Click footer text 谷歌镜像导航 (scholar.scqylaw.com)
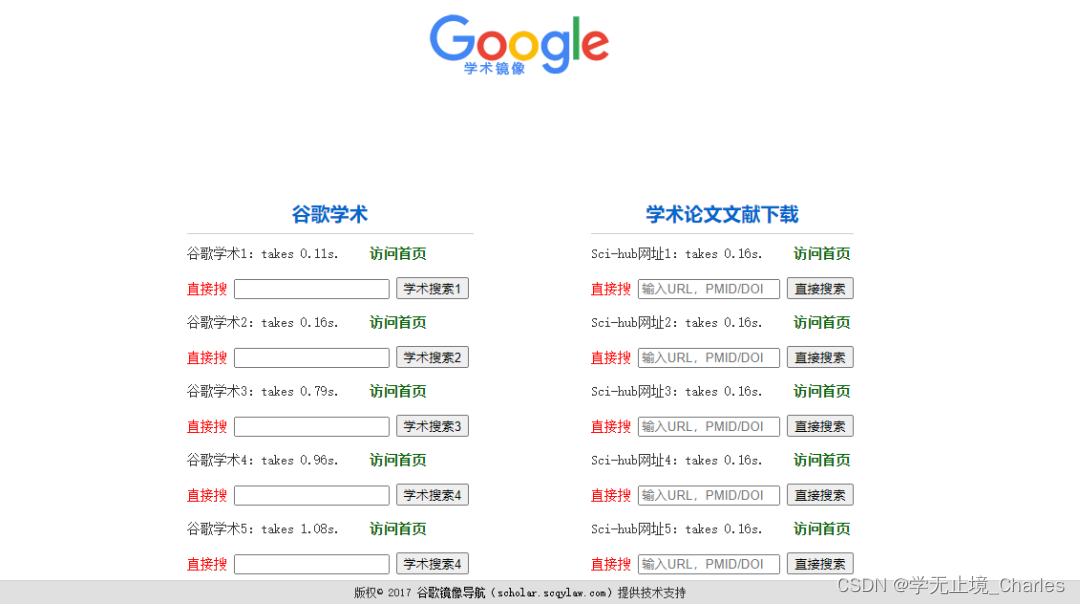Image resolution: width=1080 pixels, height=604 pixels. pyautogui.click(x=515, y=592)
